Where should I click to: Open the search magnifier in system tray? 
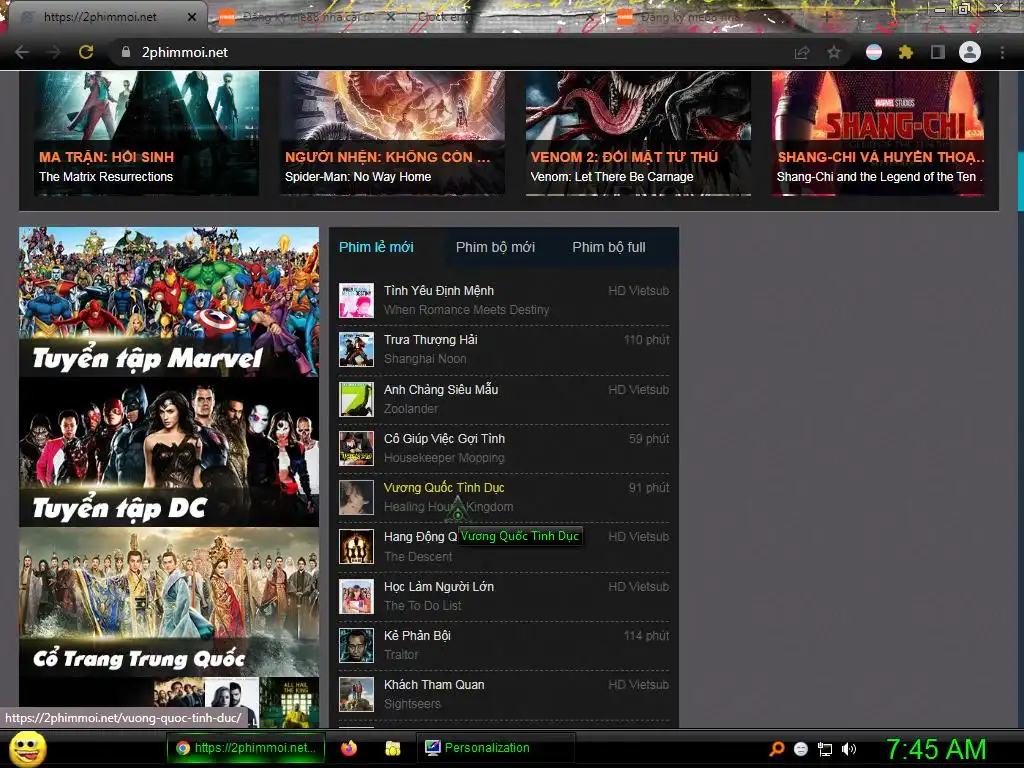click(777, 749)
